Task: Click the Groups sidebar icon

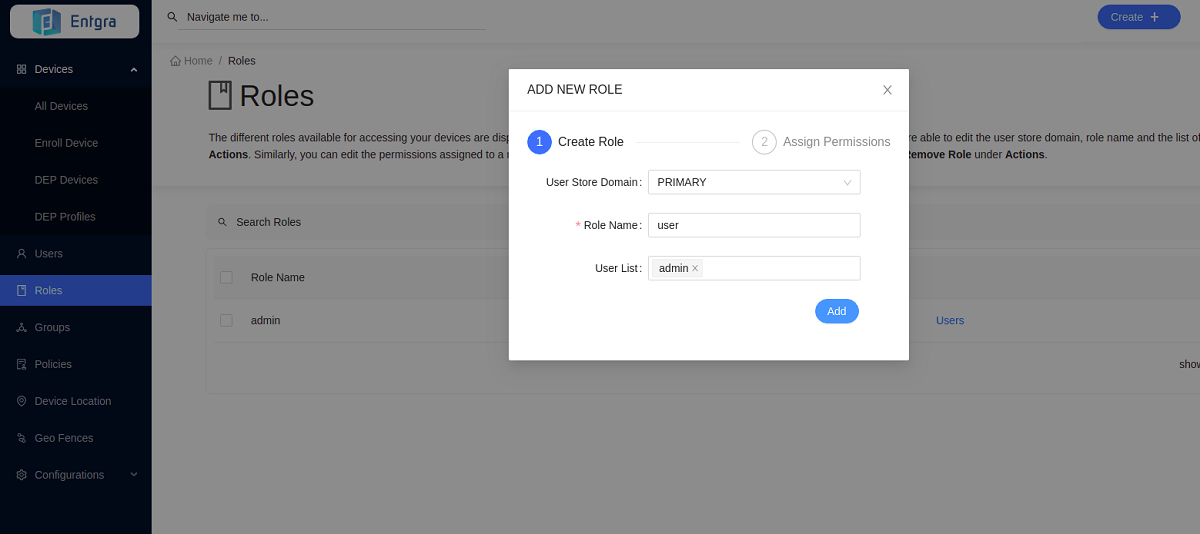Action: [x=21, y=327]
